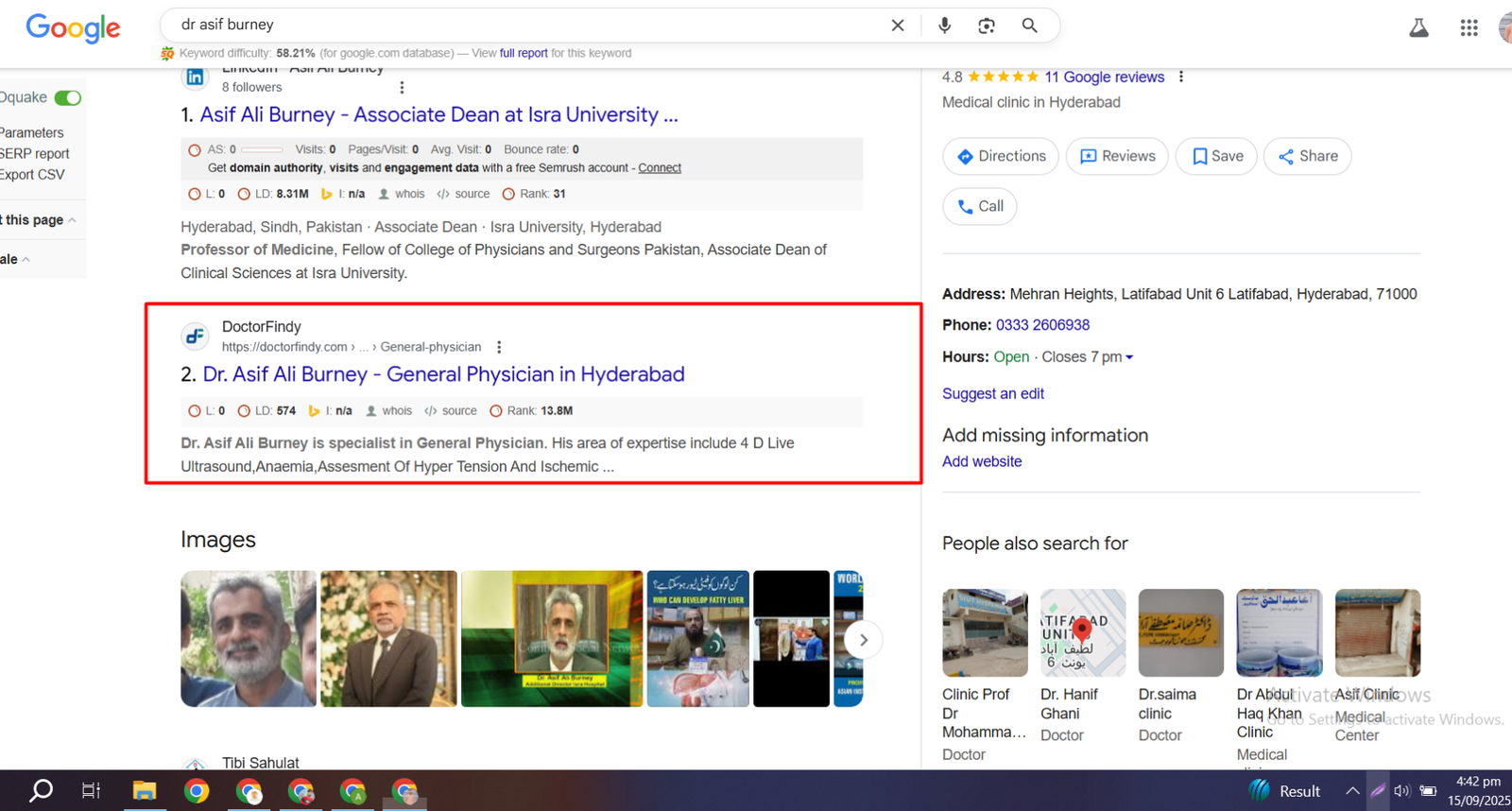The width and height of the screenshot is (1512, 811).
Task: Open the Dr. Asif Ali Burney DoctorFindy link
Action: [x=443, y=374]
